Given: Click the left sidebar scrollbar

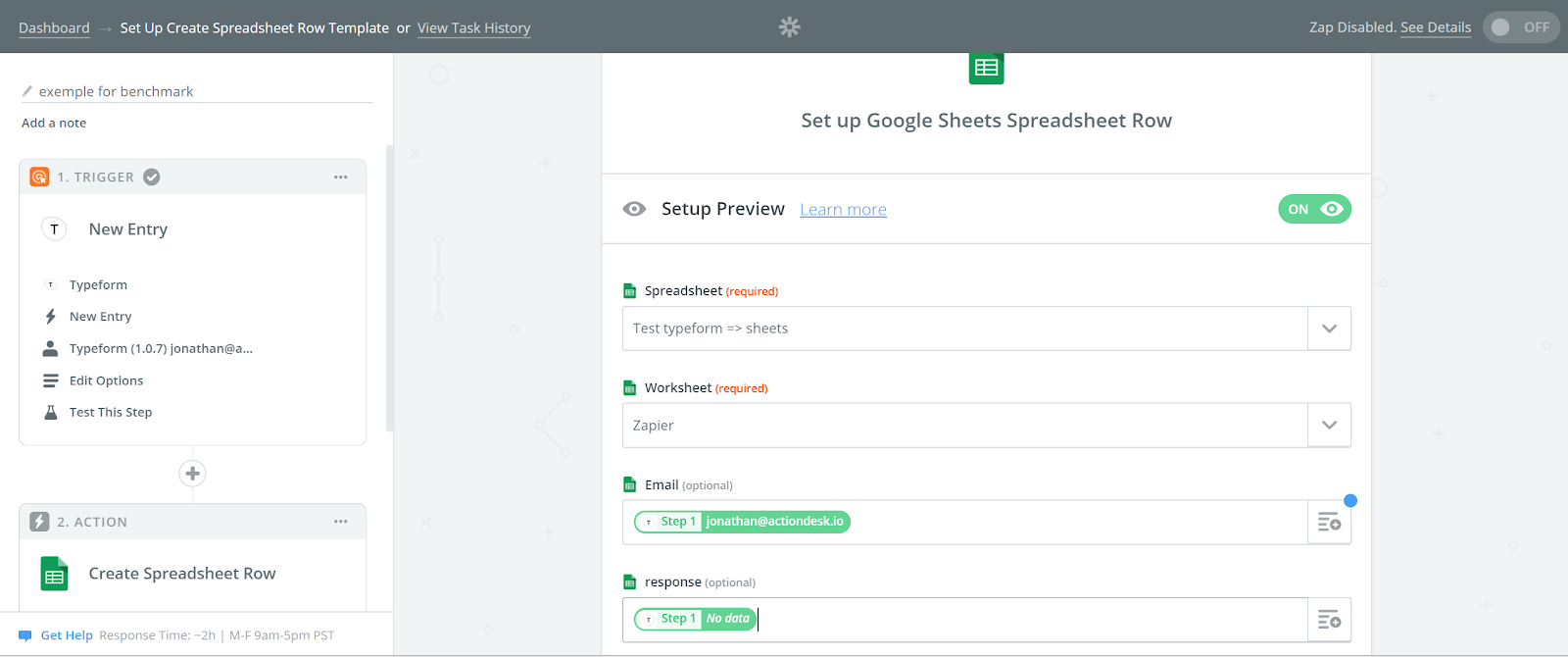Looking at the screenshot, I should [x=389, y=289].
